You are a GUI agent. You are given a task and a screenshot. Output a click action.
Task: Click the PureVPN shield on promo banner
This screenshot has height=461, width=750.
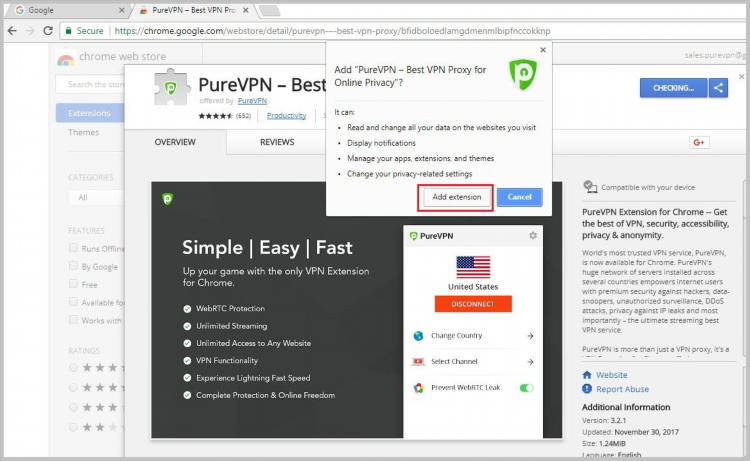167,198
